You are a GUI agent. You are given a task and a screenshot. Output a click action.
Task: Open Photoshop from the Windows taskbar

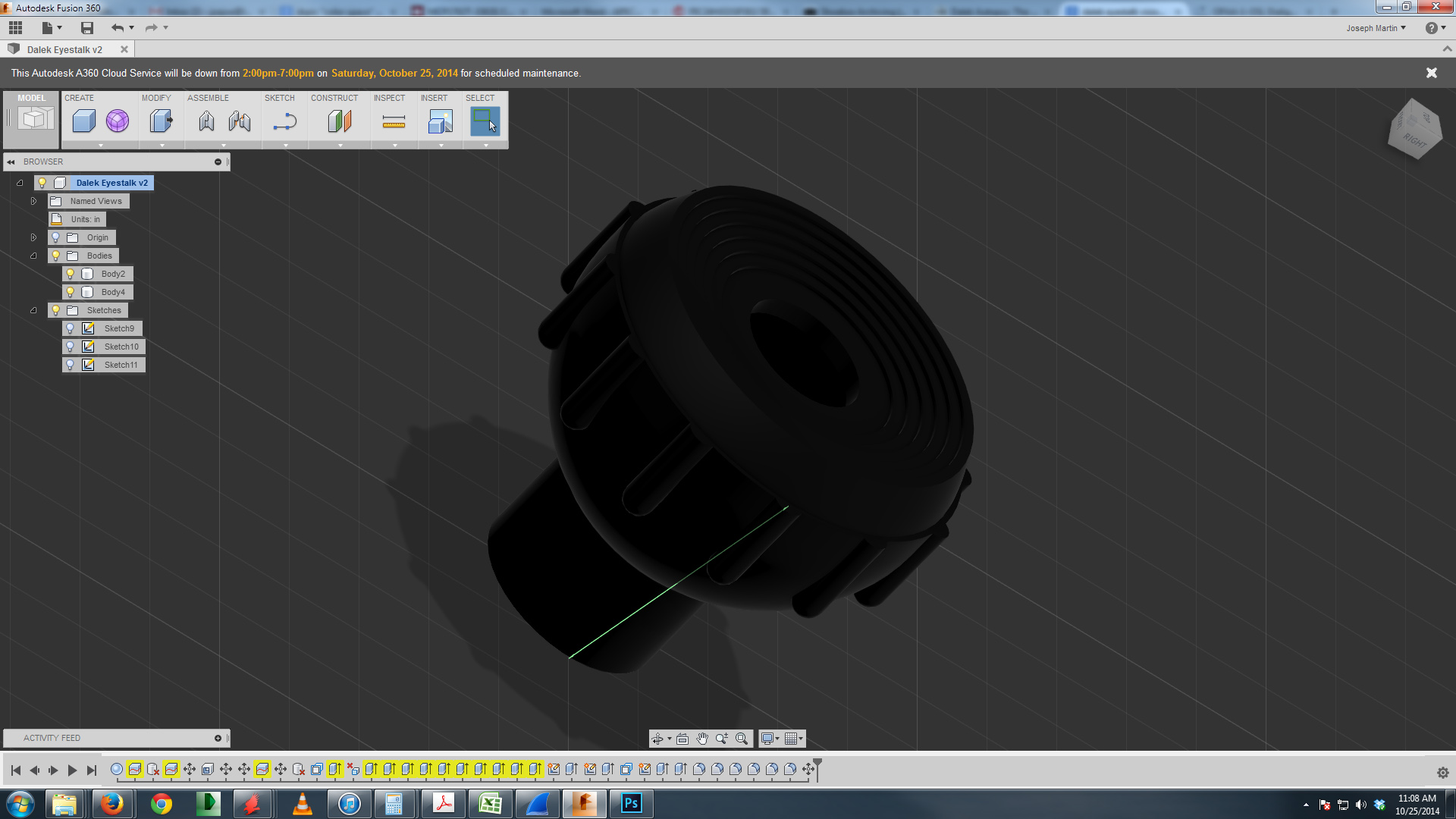click(x=631, y=803)
